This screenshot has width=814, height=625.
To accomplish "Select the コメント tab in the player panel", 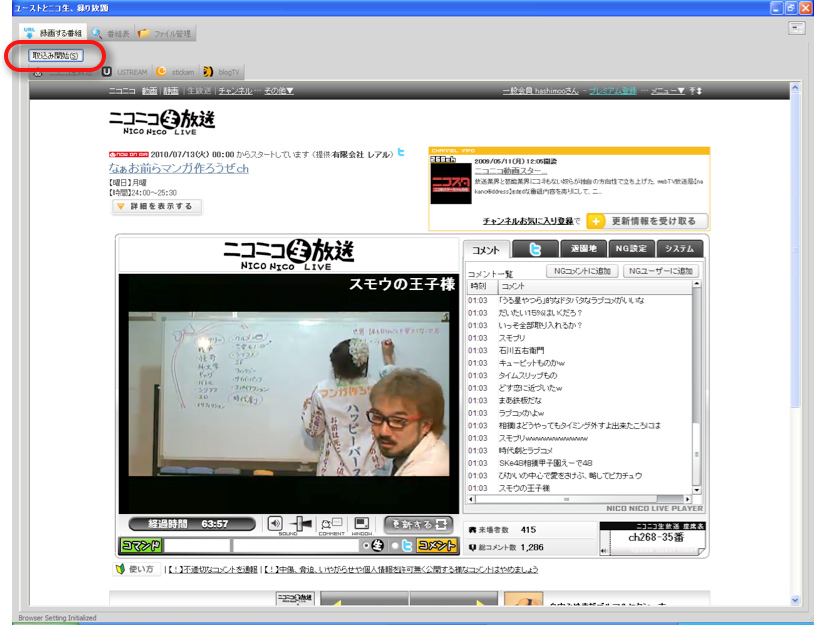I will point(486,250).
